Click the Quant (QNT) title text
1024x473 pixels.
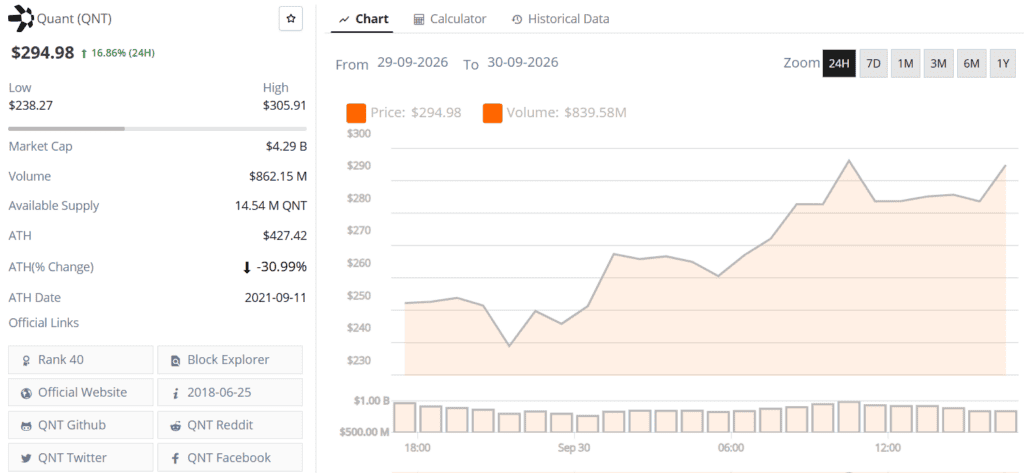pyautogui.click(x=75, y=19)
